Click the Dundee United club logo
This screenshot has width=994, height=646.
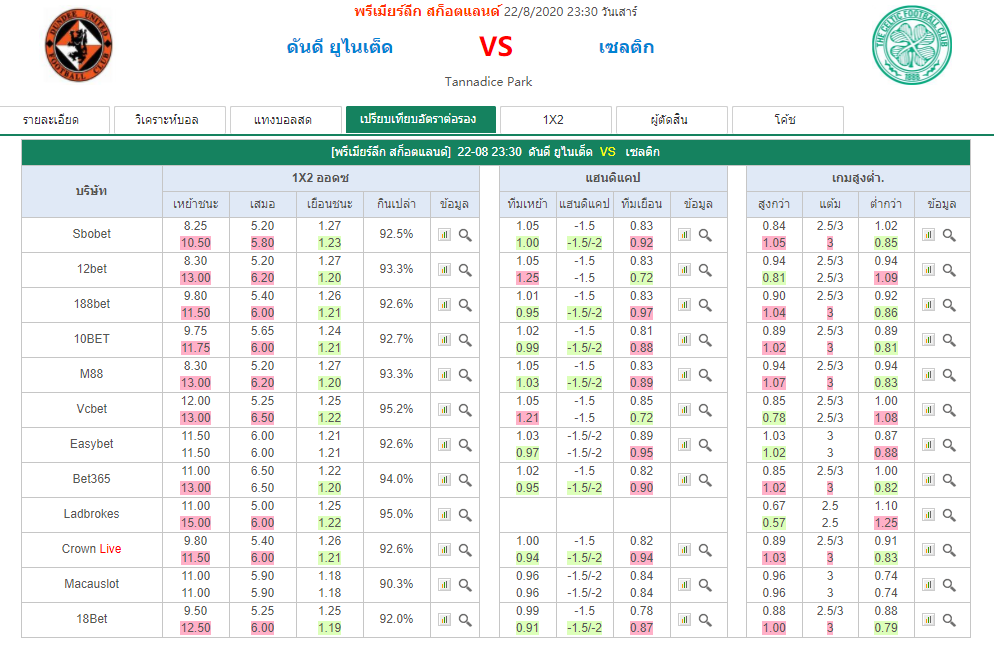[79, 46]
